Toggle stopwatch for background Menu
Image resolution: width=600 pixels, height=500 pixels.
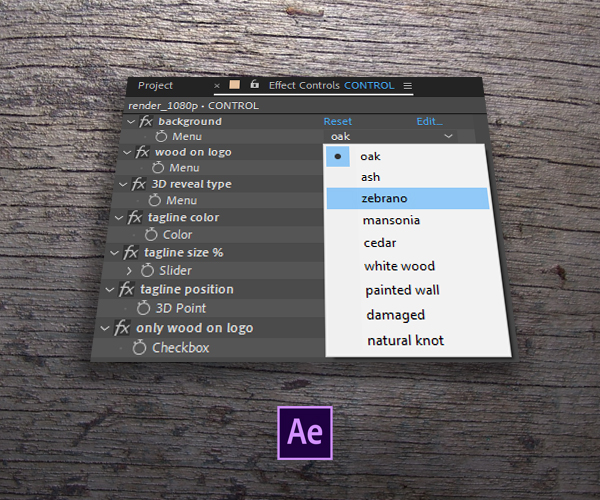[161, 136]
